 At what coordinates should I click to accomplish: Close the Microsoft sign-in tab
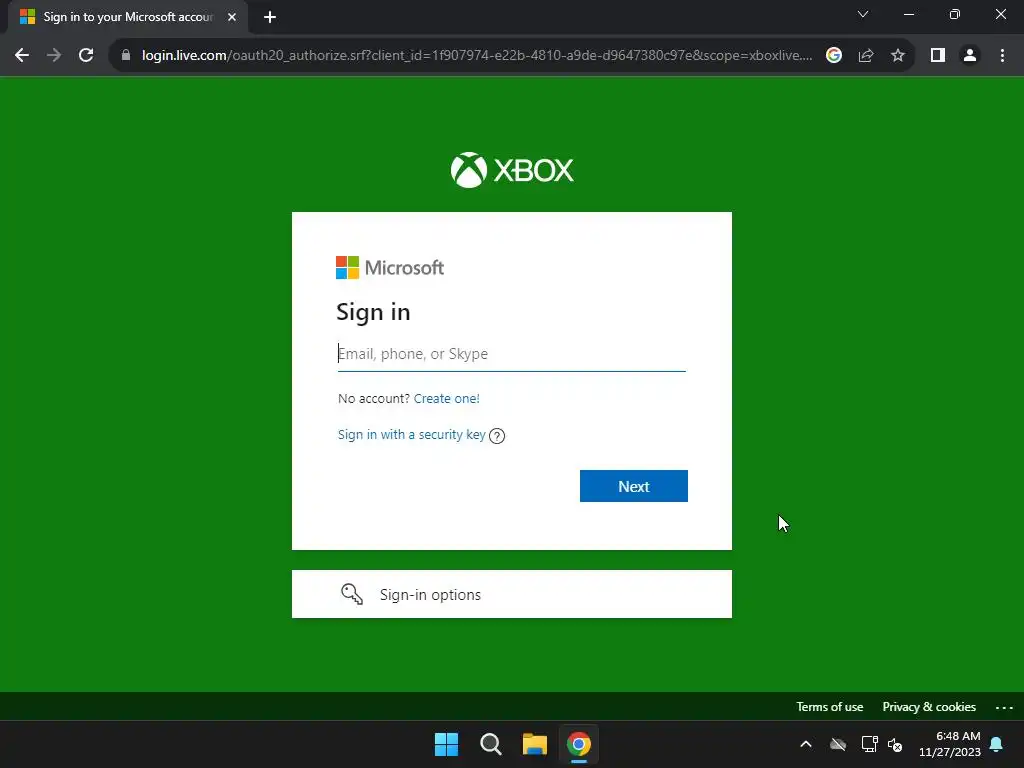232,17
